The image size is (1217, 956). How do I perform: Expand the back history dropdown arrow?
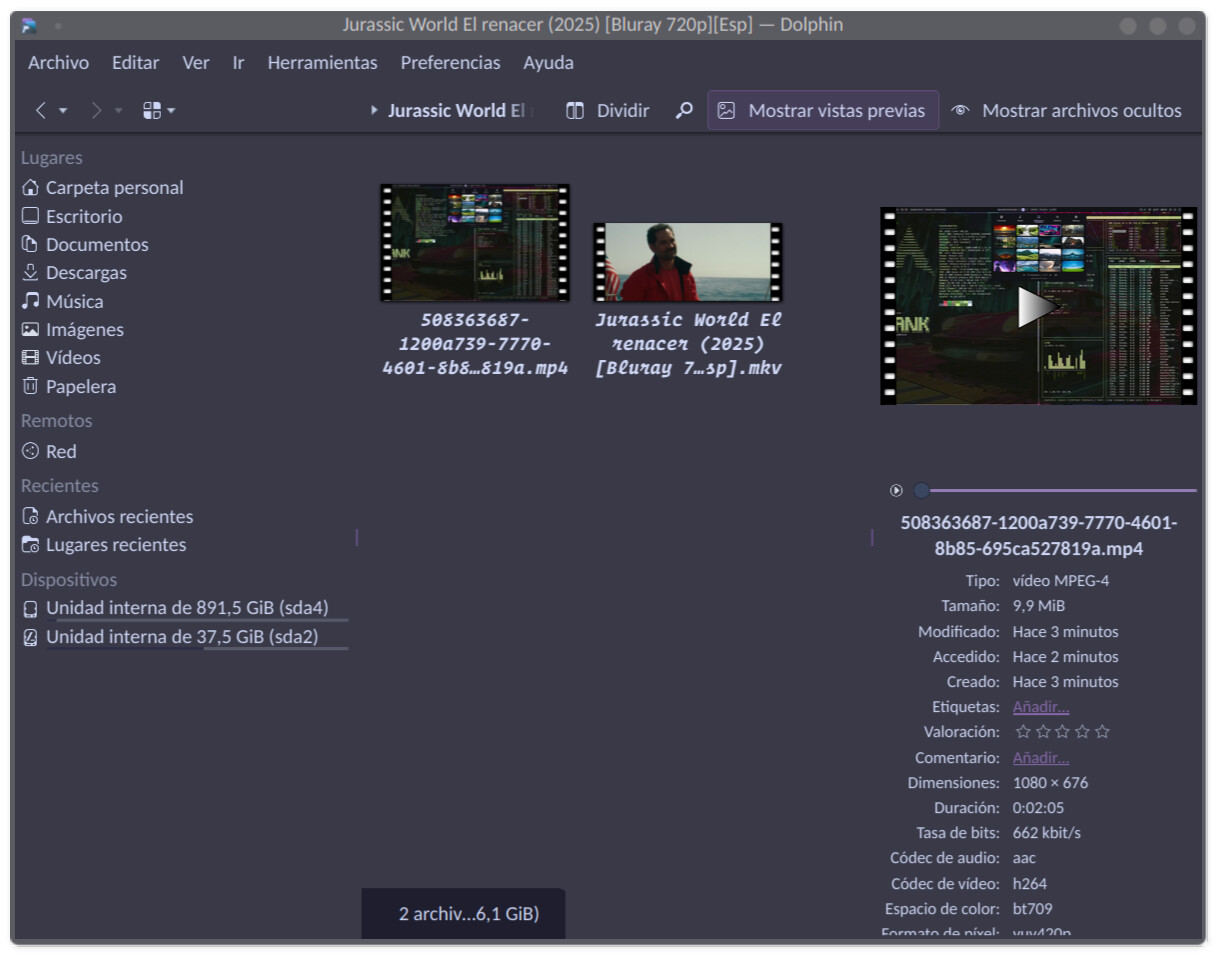point(63,111)
